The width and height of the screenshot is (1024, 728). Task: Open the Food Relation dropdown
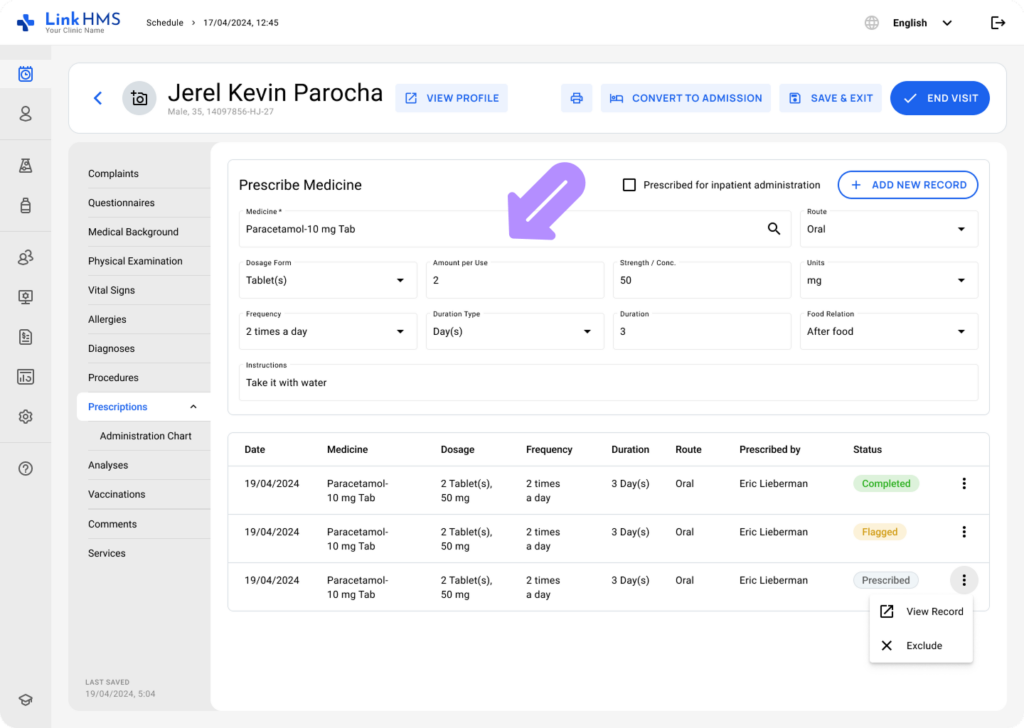point(888,331)
